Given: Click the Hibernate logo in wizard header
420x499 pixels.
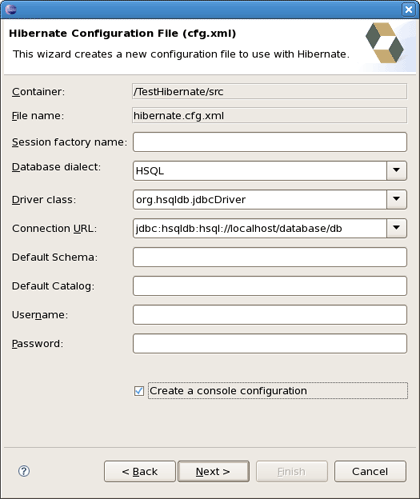Looking at the screenshot, I should click(384, 43).
